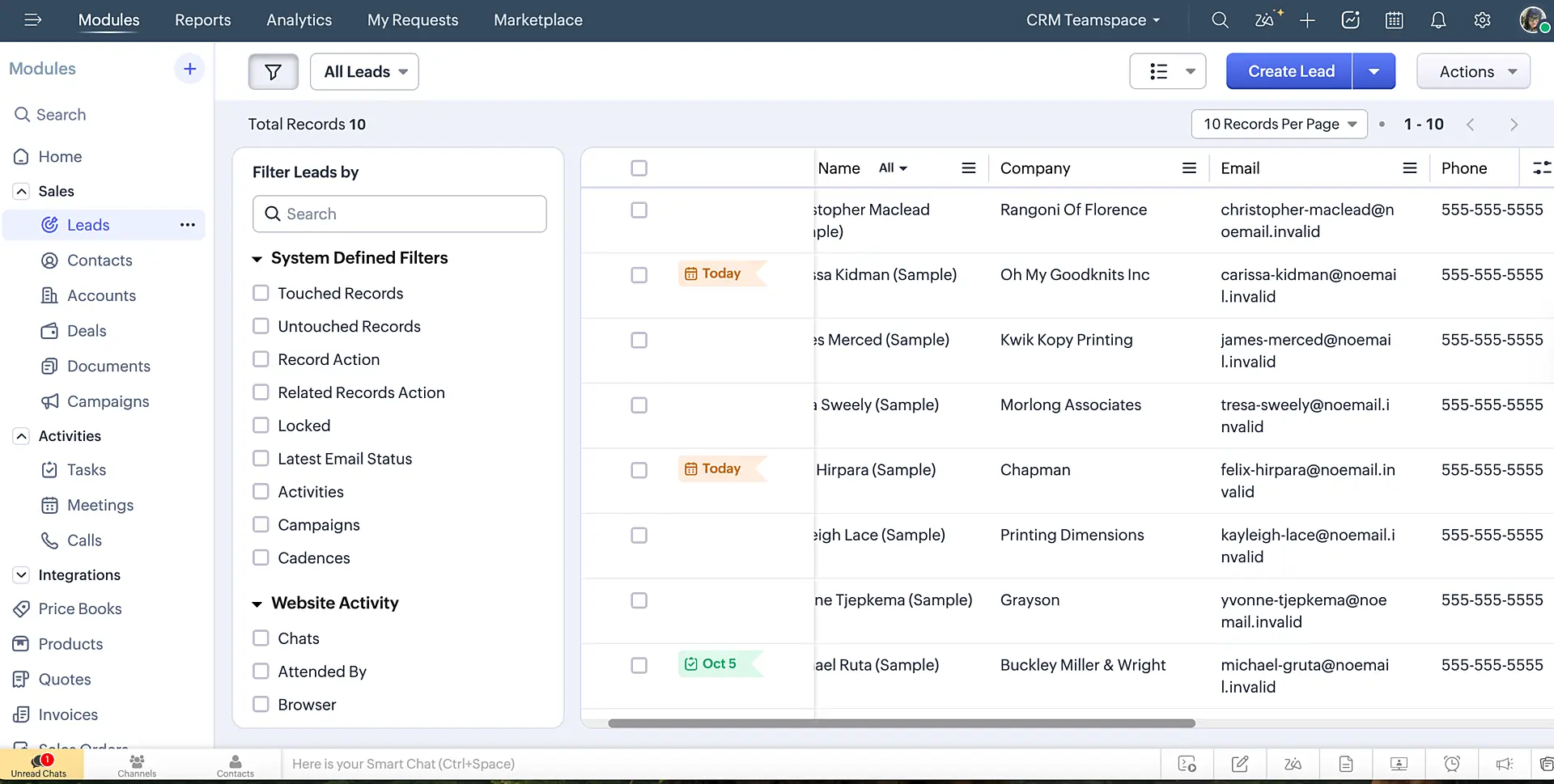Open the filter panel icon above leads list

[273, 71]
